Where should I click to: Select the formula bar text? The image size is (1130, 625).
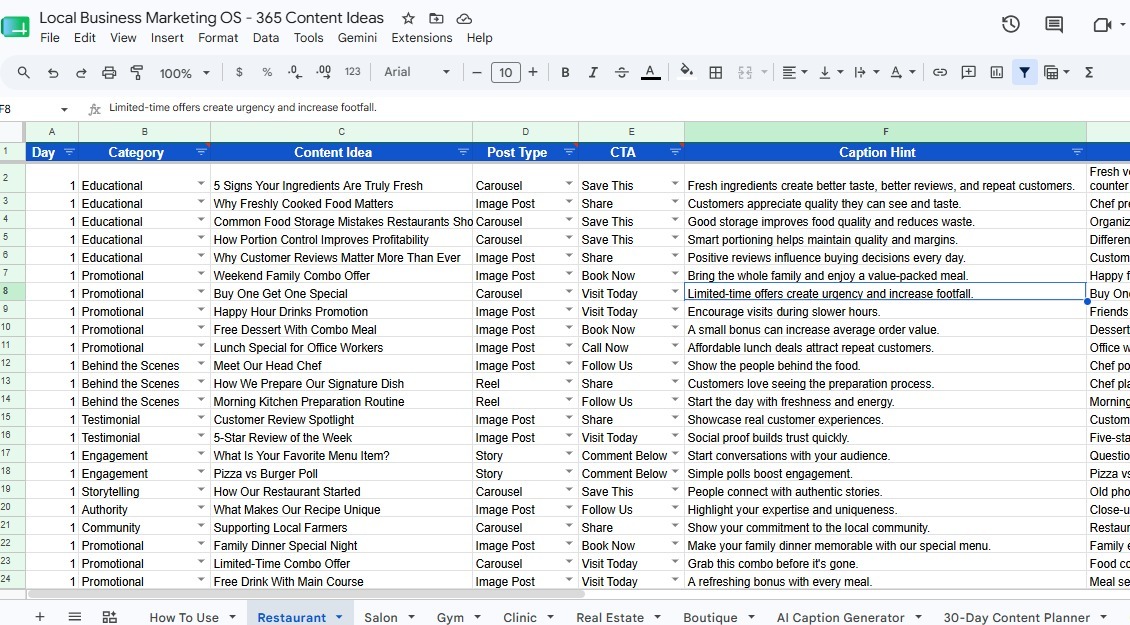pyautogui.click(x=243, y=107)
